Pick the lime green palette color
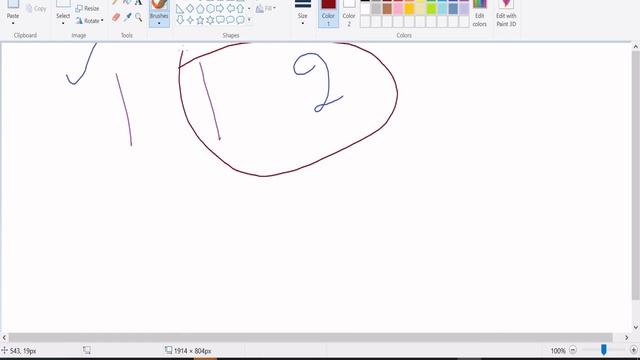The image size is (640, 360). click(x=431, y=9)
